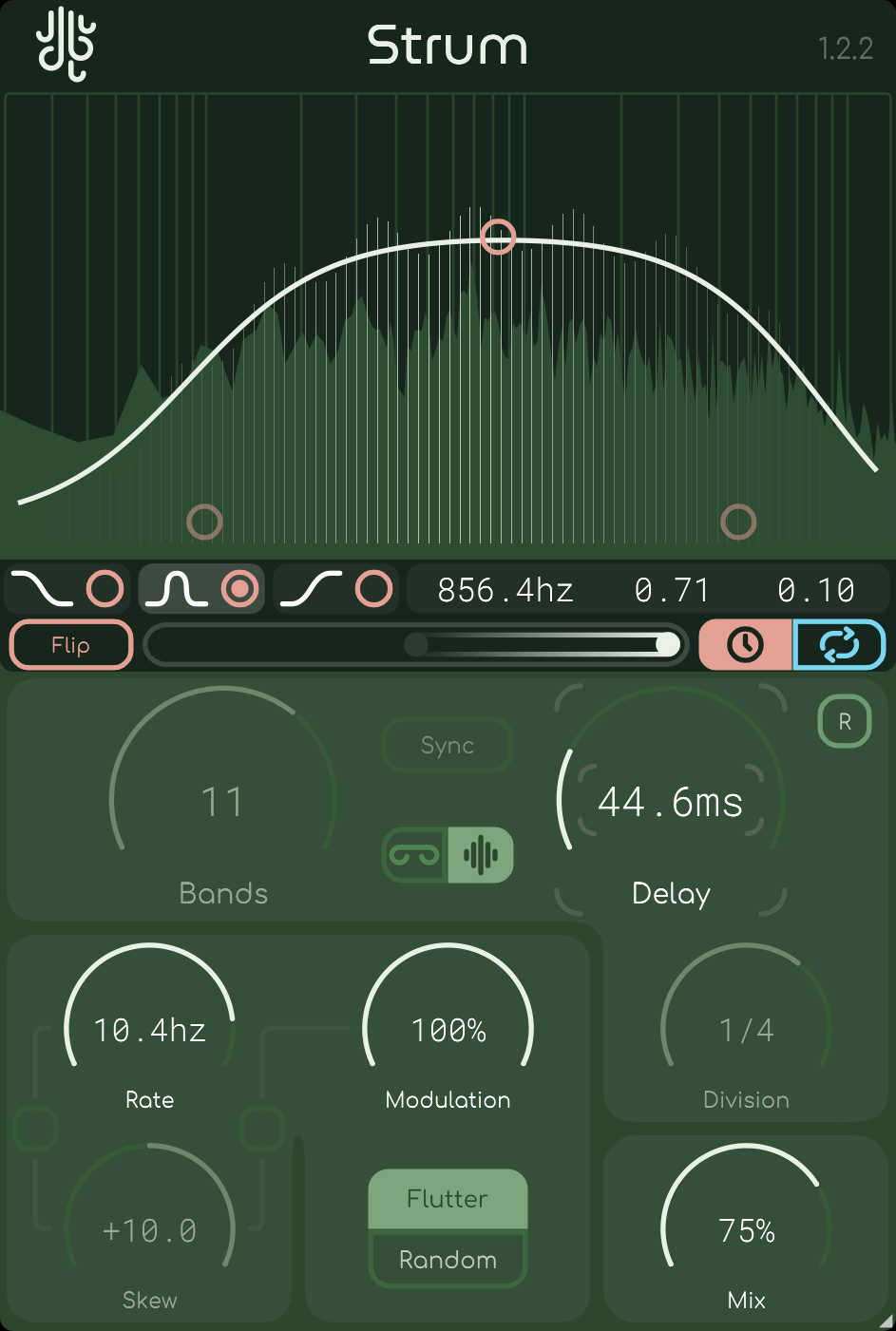Click the blue loop feedback icon
The width and height of the screenshot is (896, 1331).
click(839, 645)
